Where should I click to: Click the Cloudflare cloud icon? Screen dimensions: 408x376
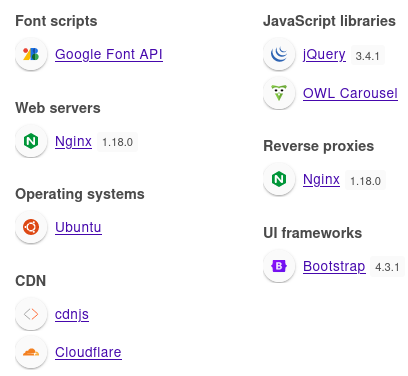[x=31, y=352]
